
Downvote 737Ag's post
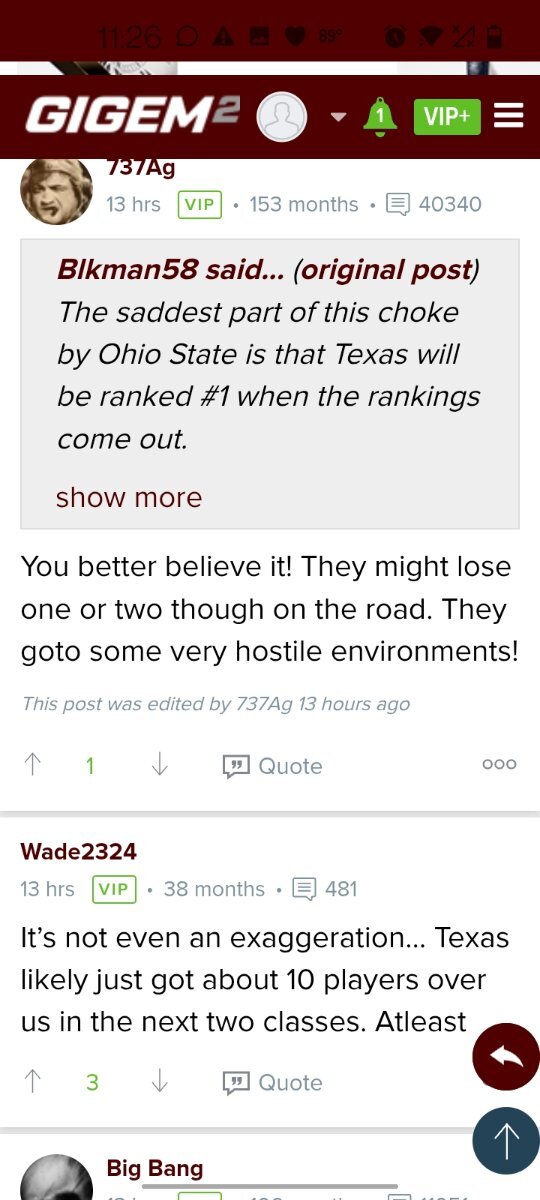click(x=158, y=765)
